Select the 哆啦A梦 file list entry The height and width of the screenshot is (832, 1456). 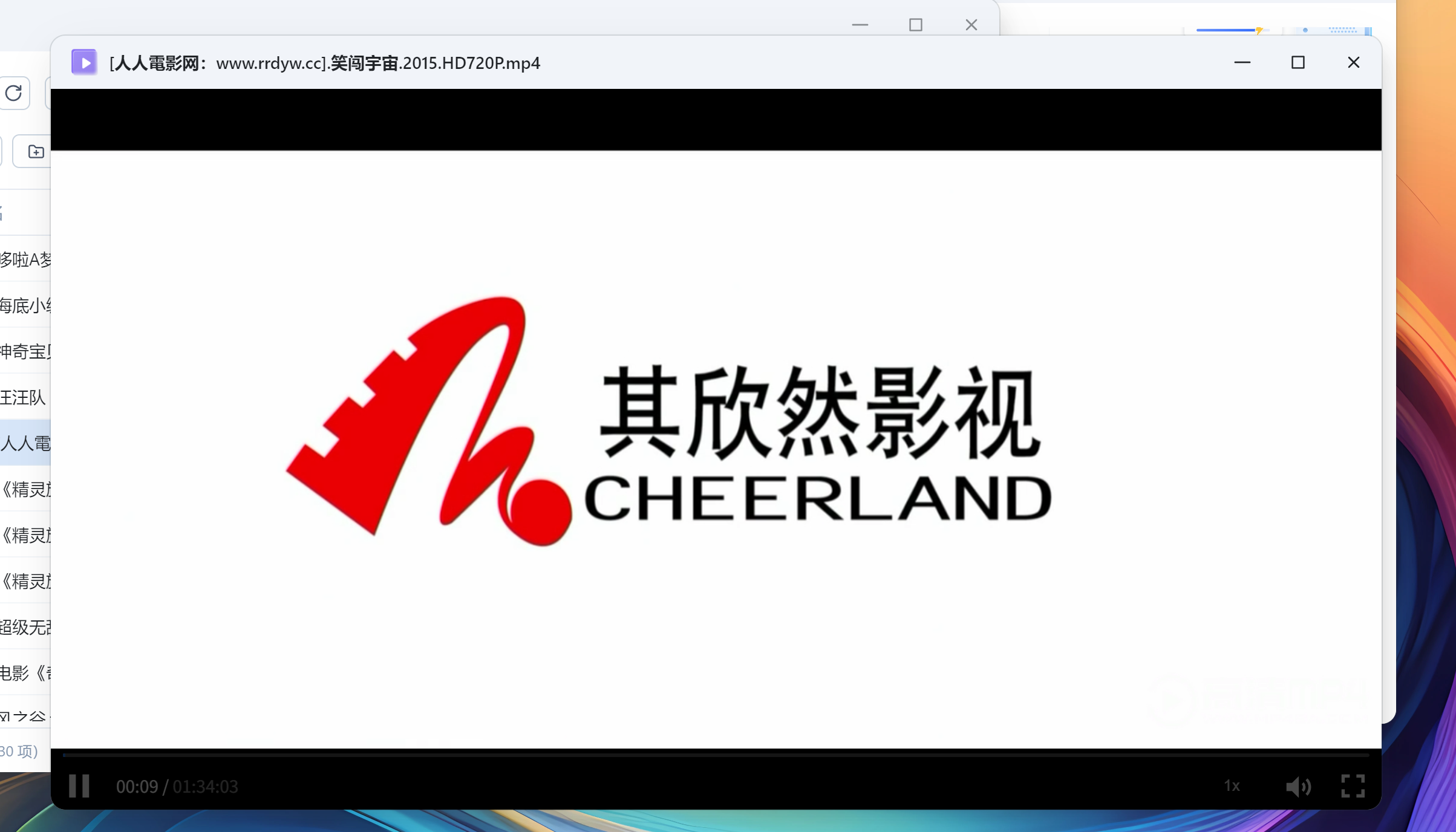tap(25, 259)
